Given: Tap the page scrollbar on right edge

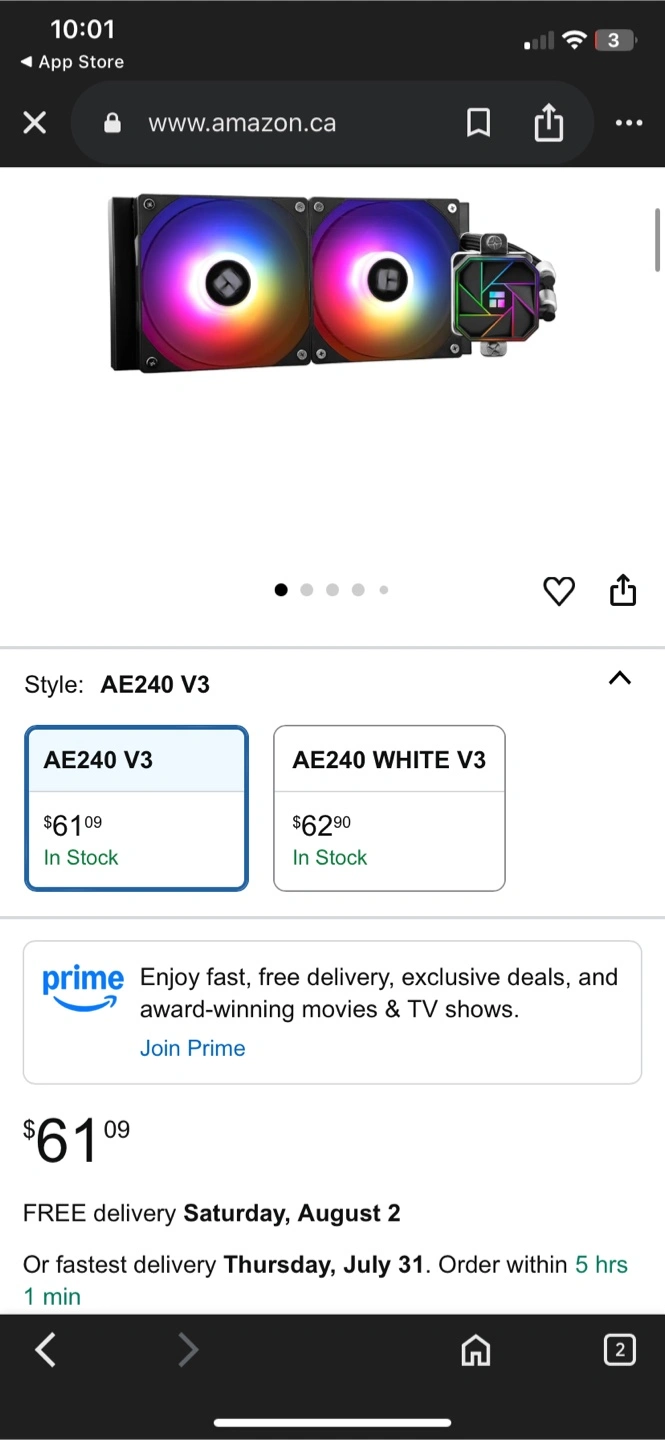Looking at the screenshot, I should coord(657,240).
